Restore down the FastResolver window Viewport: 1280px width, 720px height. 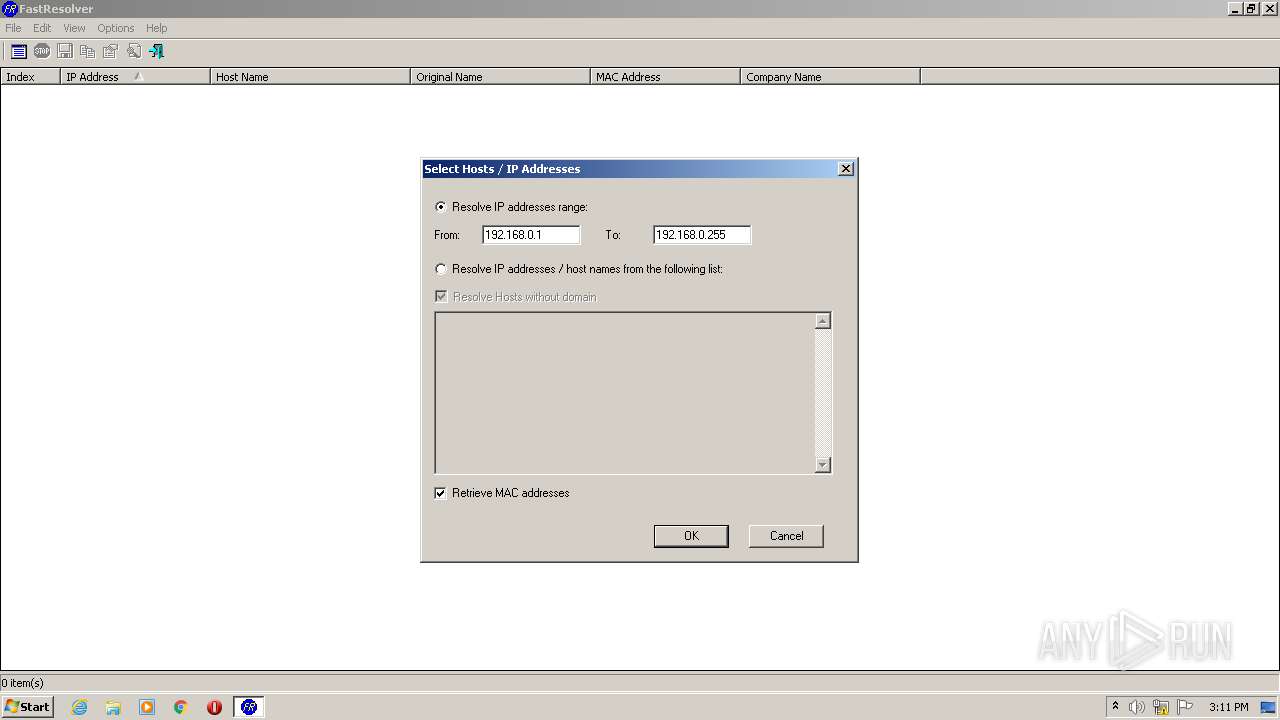(1251, 9)
